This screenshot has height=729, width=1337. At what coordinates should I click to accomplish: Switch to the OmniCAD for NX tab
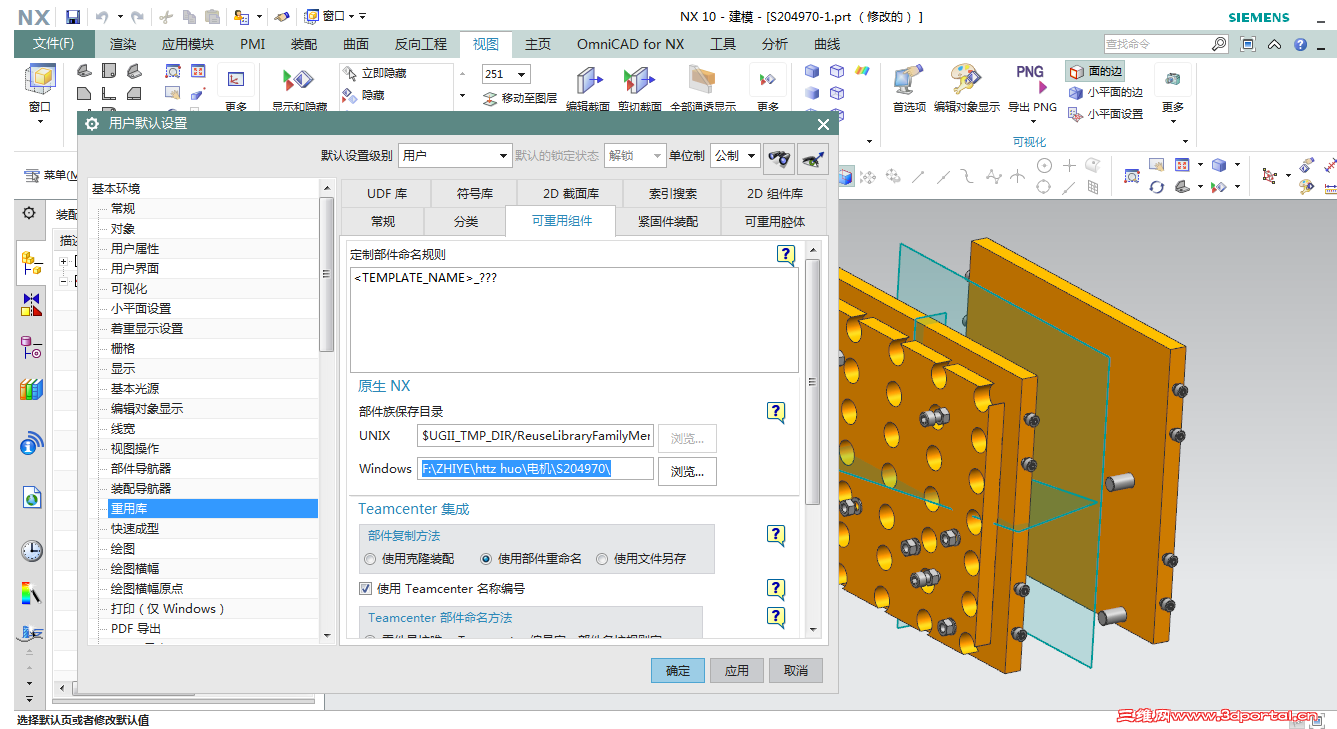(631, 44)
